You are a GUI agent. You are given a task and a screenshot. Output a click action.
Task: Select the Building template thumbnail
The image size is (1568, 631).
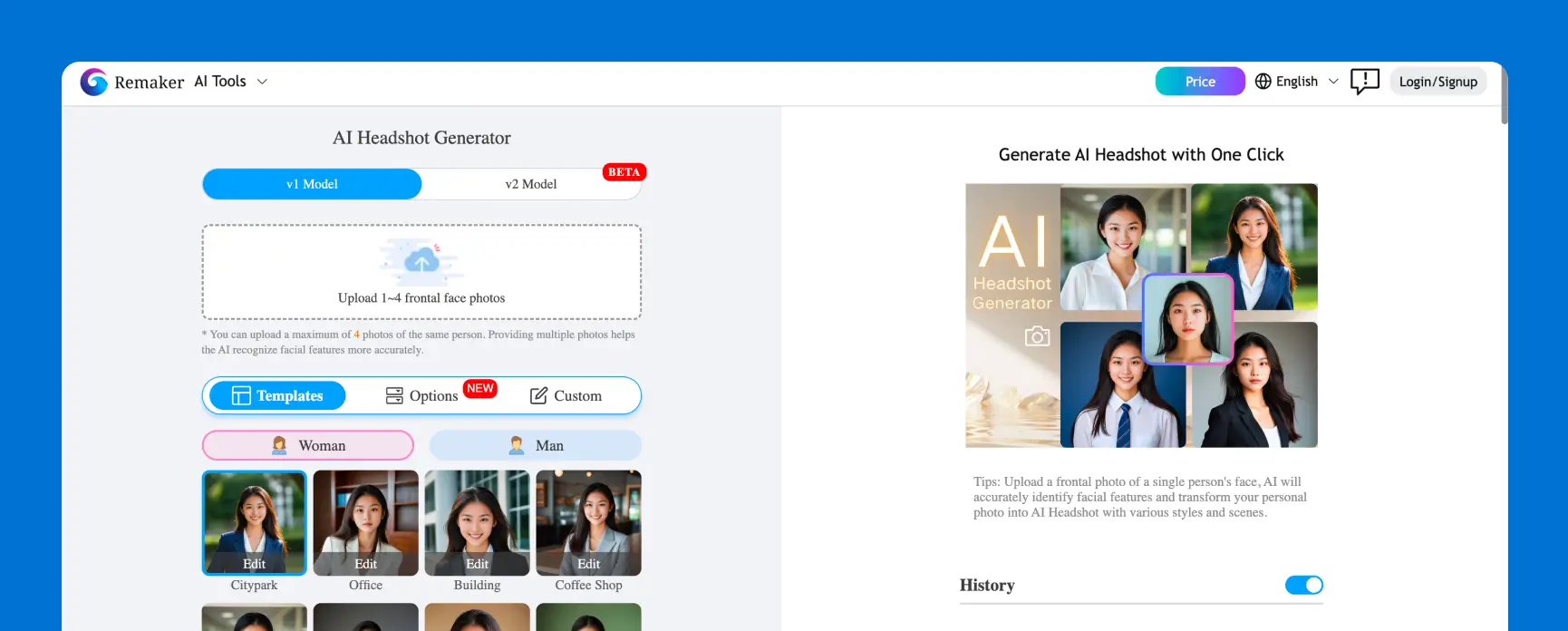point(478,522)
